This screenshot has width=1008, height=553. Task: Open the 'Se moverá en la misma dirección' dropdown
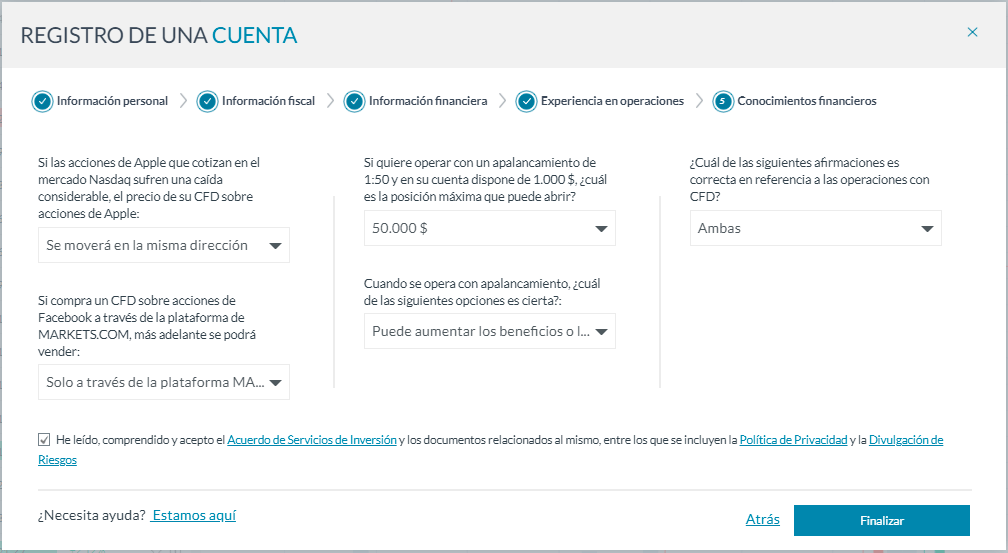(x=164, y=245)
